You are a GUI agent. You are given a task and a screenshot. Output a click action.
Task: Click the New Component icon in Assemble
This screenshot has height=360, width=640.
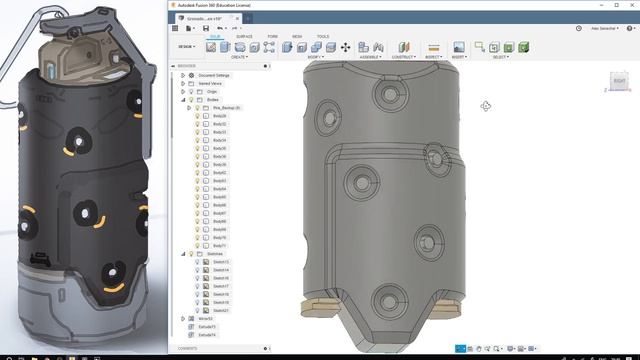click(x=363, y=47)
